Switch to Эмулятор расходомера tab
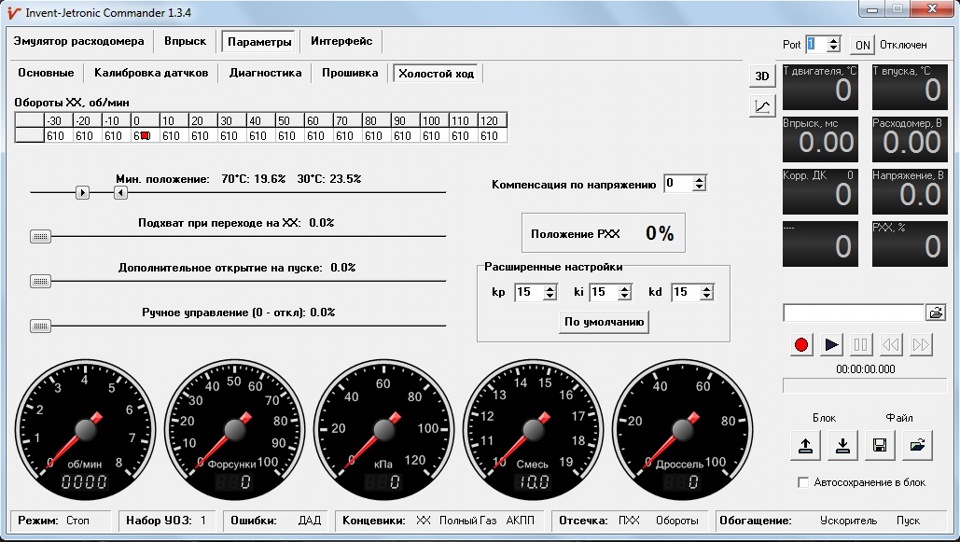 (x=79, y=41)
